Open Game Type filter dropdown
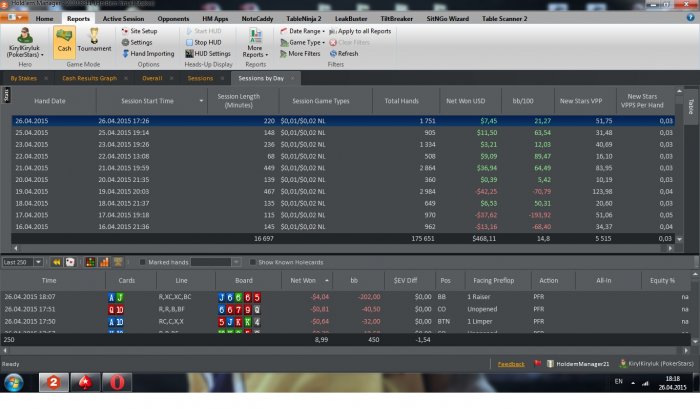Image resolution: width=700 pixels, height=409 pixels. tap(302, 42)
